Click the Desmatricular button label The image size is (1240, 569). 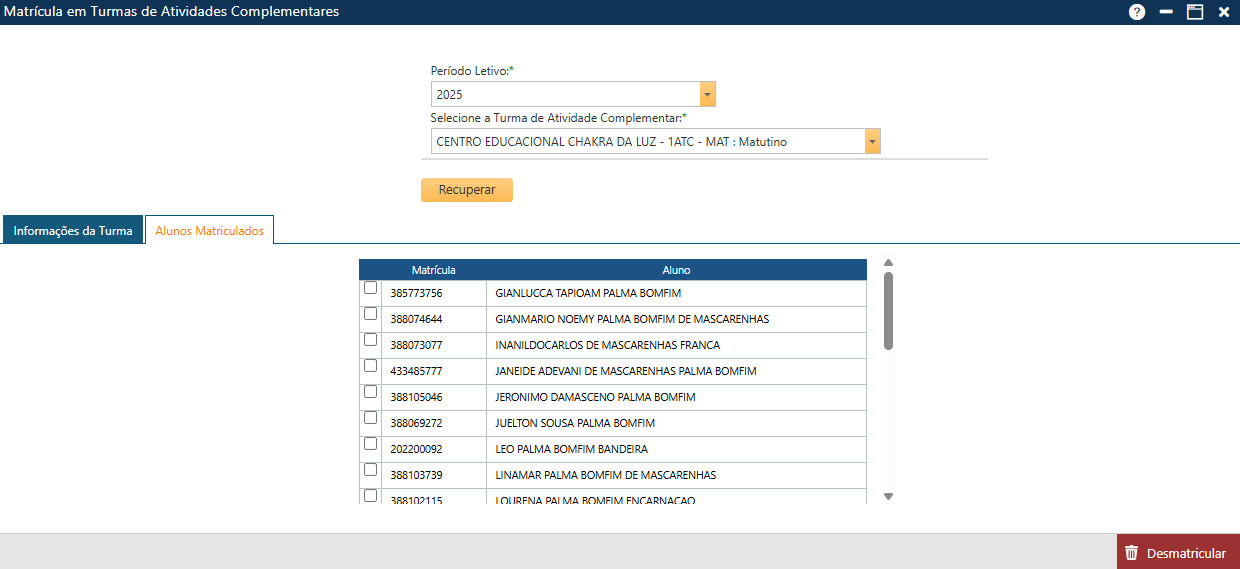point(1186,553)
